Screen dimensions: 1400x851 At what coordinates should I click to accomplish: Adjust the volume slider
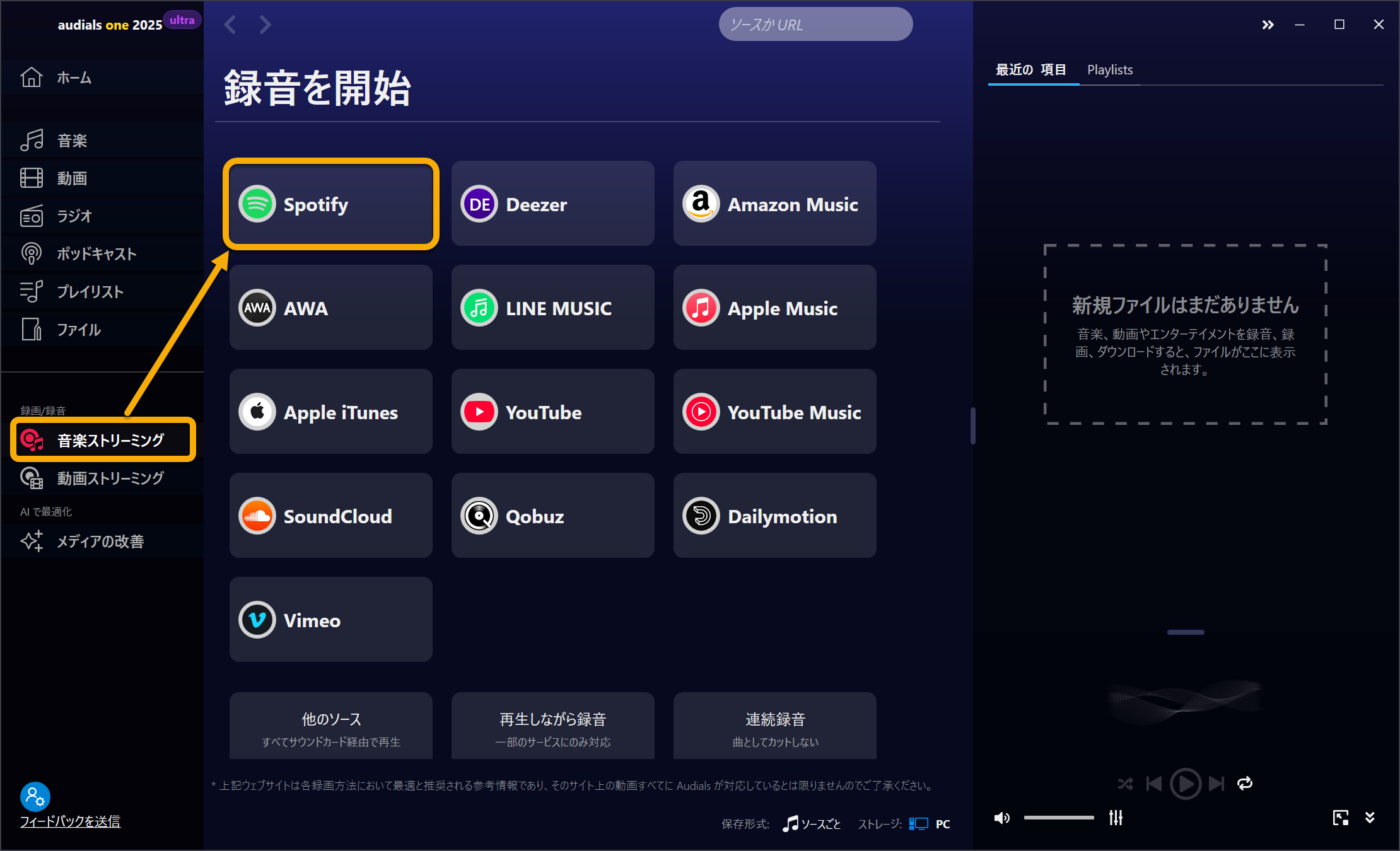pos(1059,818)
